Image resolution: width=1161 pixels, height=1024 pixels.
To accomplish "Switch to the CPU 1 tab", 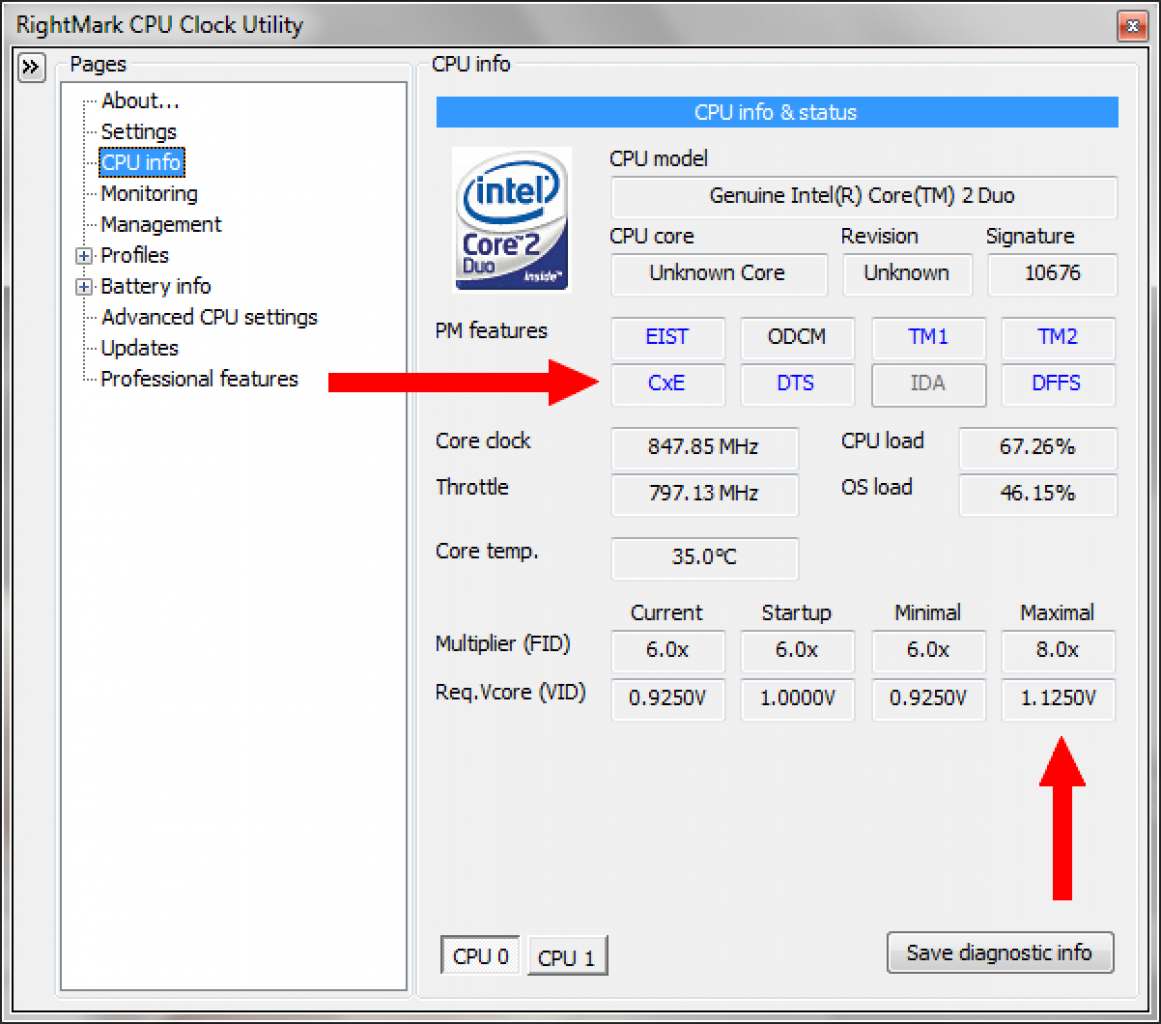I will 567,957.
